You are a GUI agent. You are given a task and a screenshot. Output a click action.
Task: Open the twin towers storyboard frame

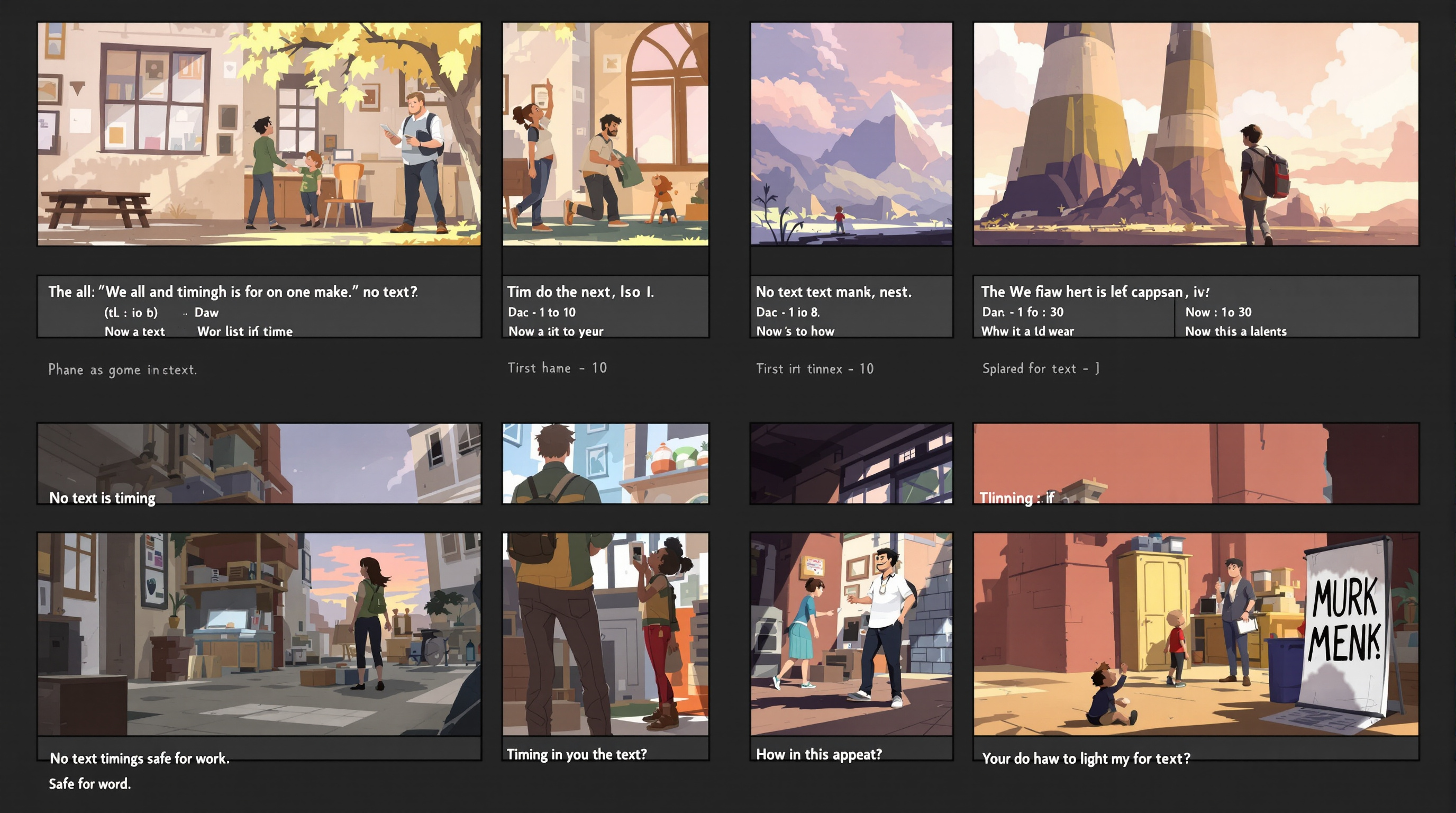(x=1196, y=134)
